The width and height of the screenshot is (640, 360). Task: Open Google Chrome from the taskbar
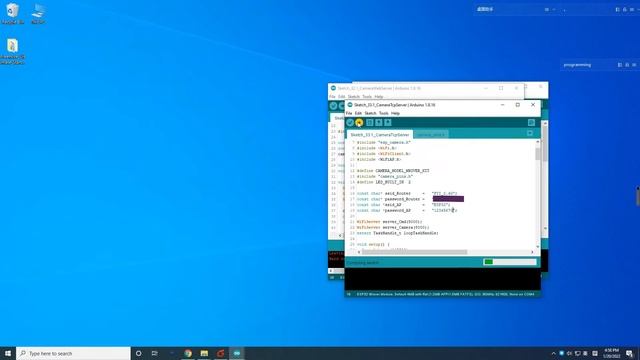tap(188, 353)
